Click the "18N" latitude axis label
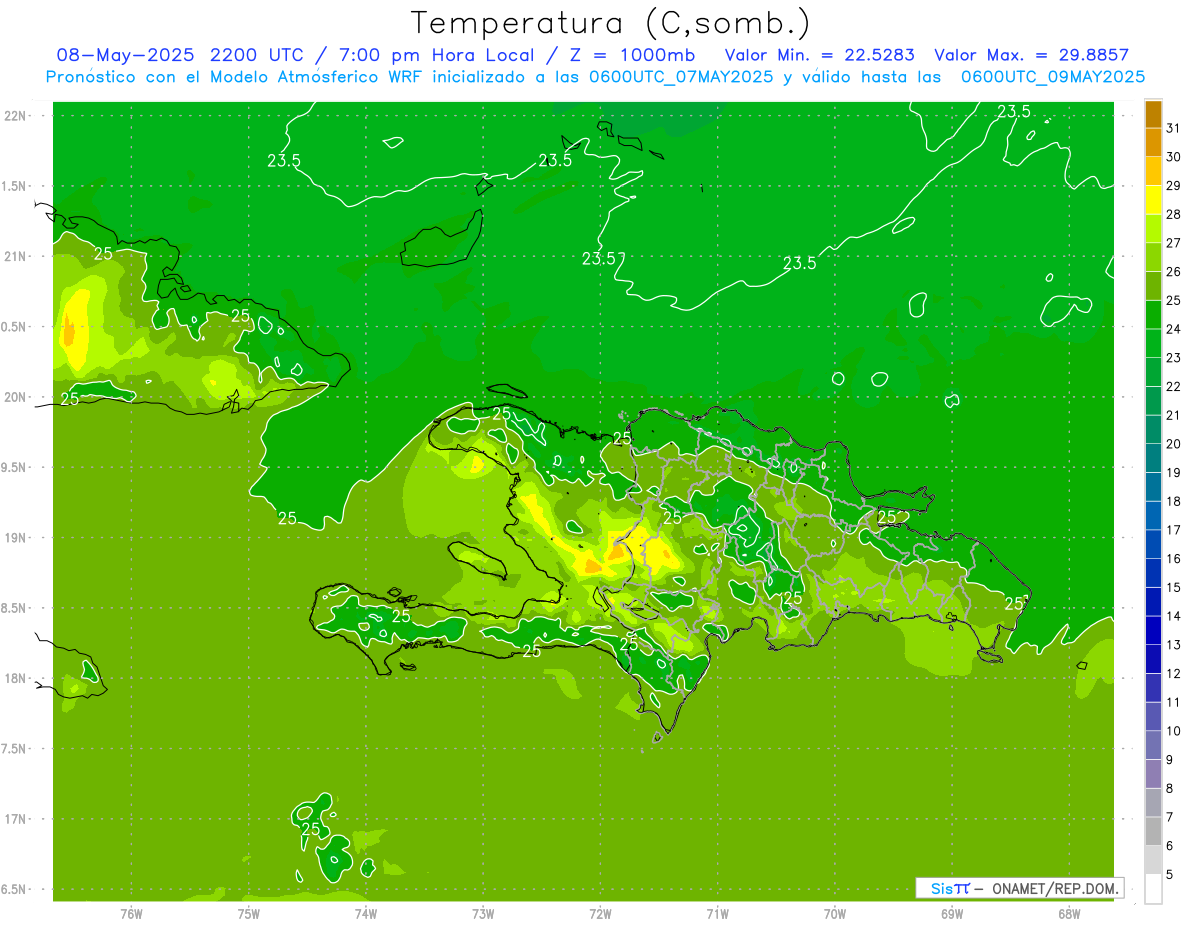Viewport: 1200px width, 927px height. (x=17, y=678)
